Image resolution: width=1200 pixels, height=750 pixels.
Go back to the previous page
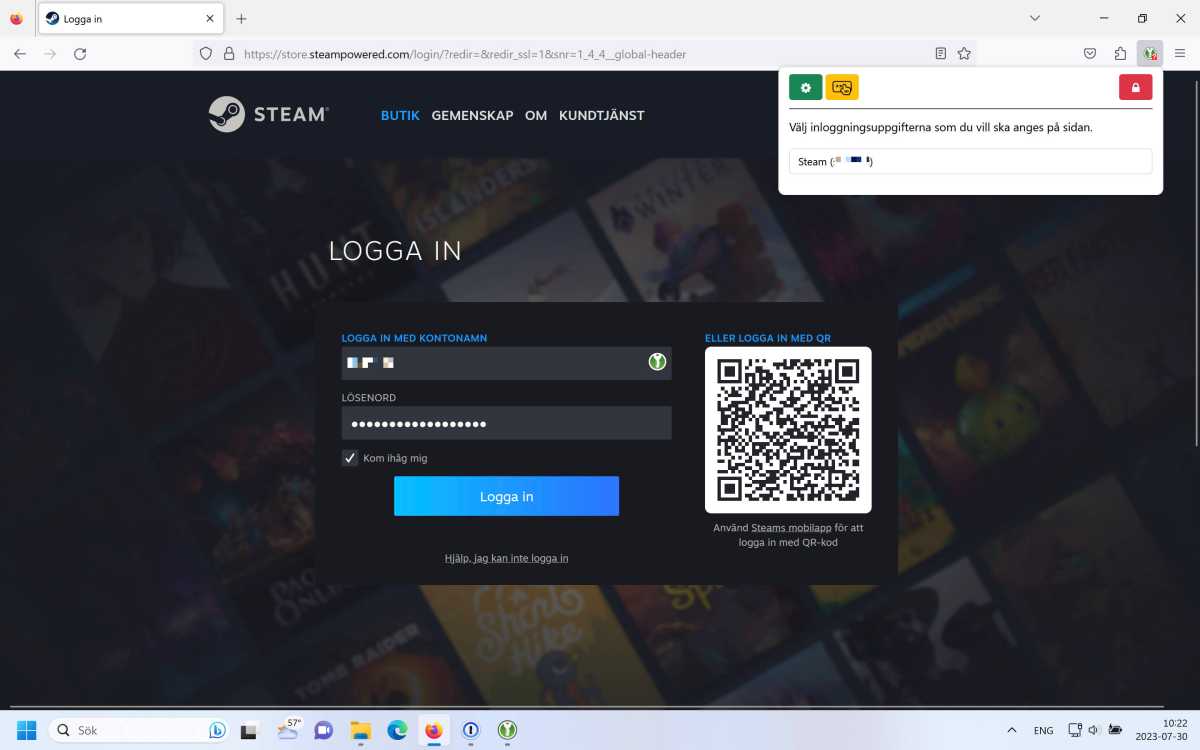click(x=20, y=54)
